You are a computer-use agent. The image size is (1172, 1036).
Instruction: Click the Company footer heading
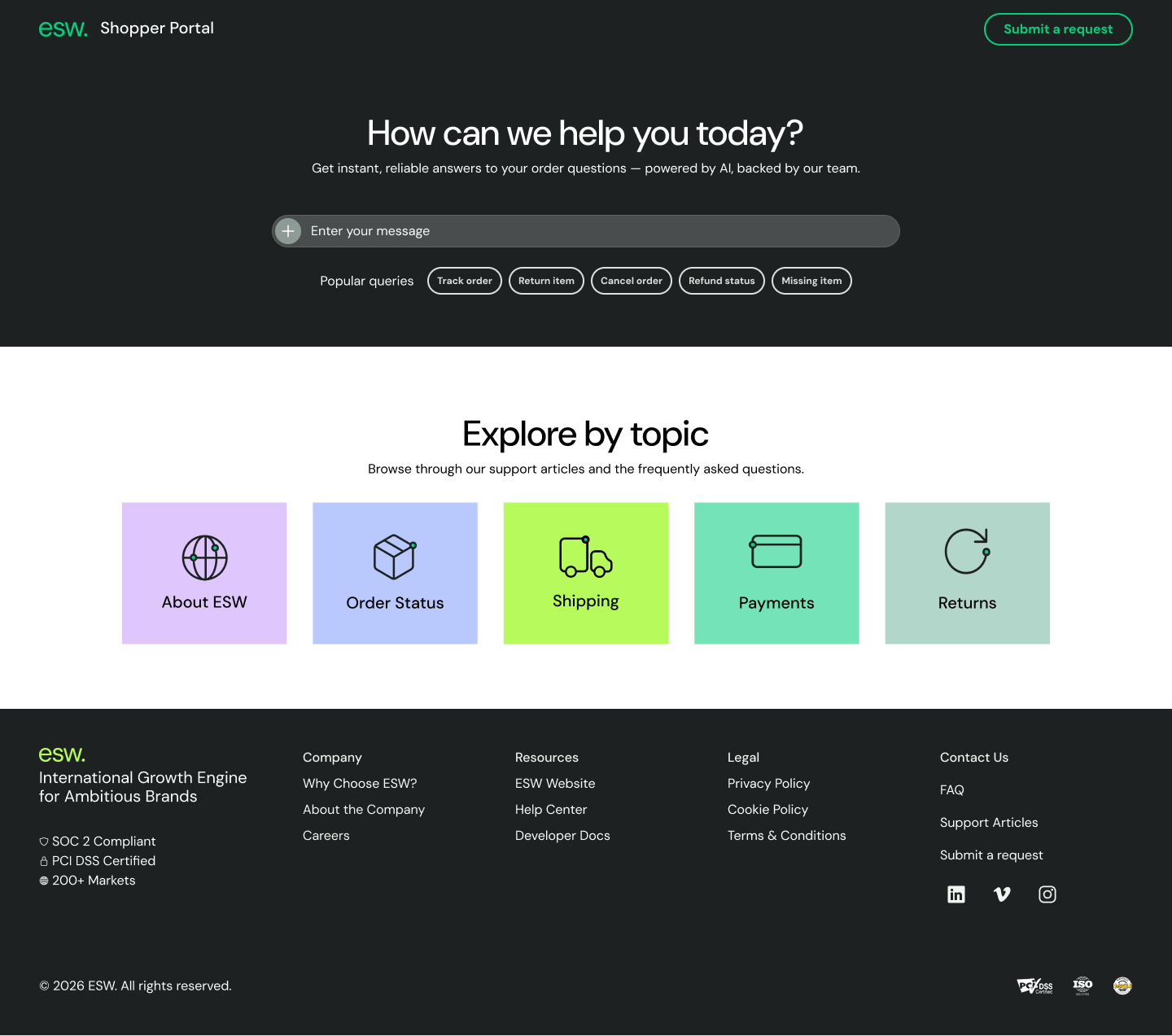[x=332, y=758]
